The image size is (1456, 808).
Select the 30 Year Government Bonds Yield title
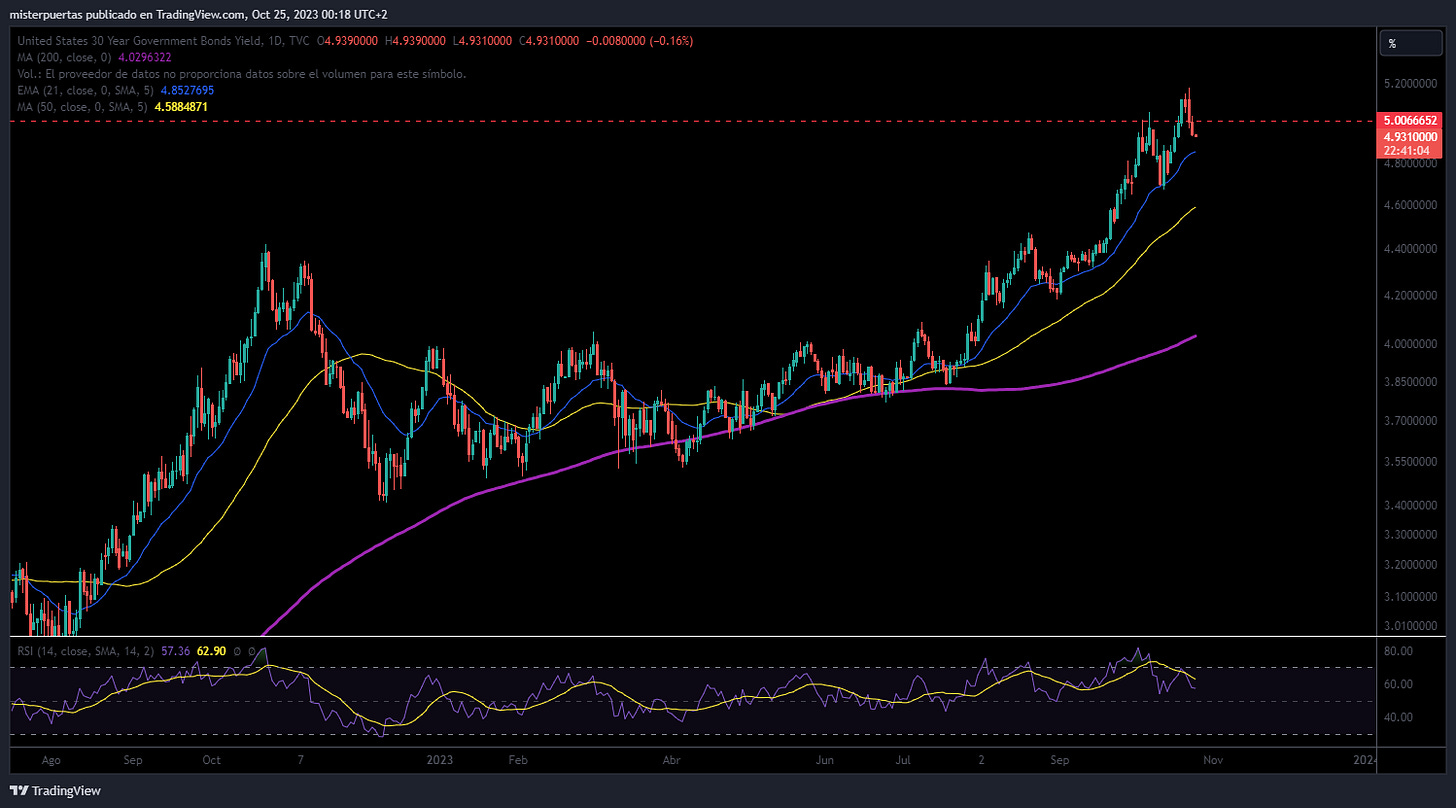click(x=161, y=41)
